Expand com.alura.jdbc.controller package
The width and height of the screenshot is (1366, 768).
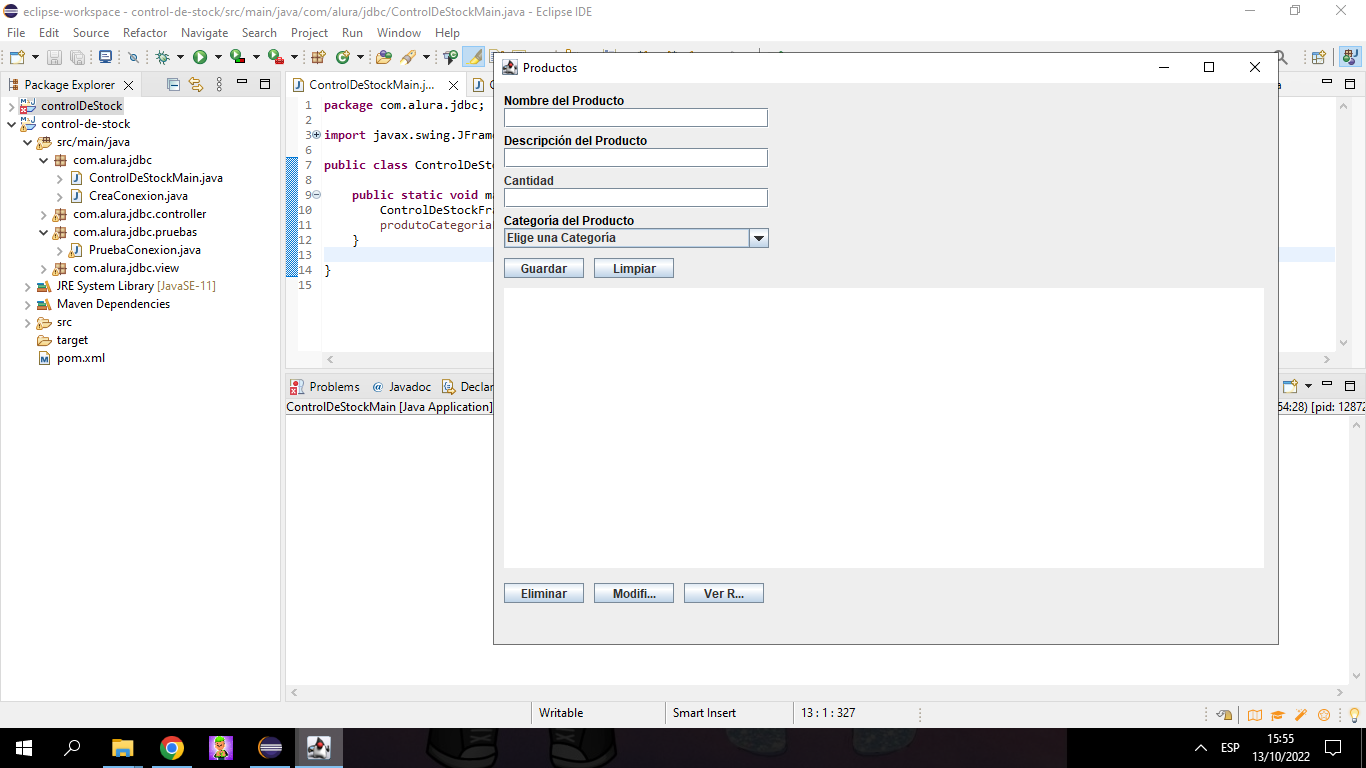pyautogui.click(x=43, y=214)
